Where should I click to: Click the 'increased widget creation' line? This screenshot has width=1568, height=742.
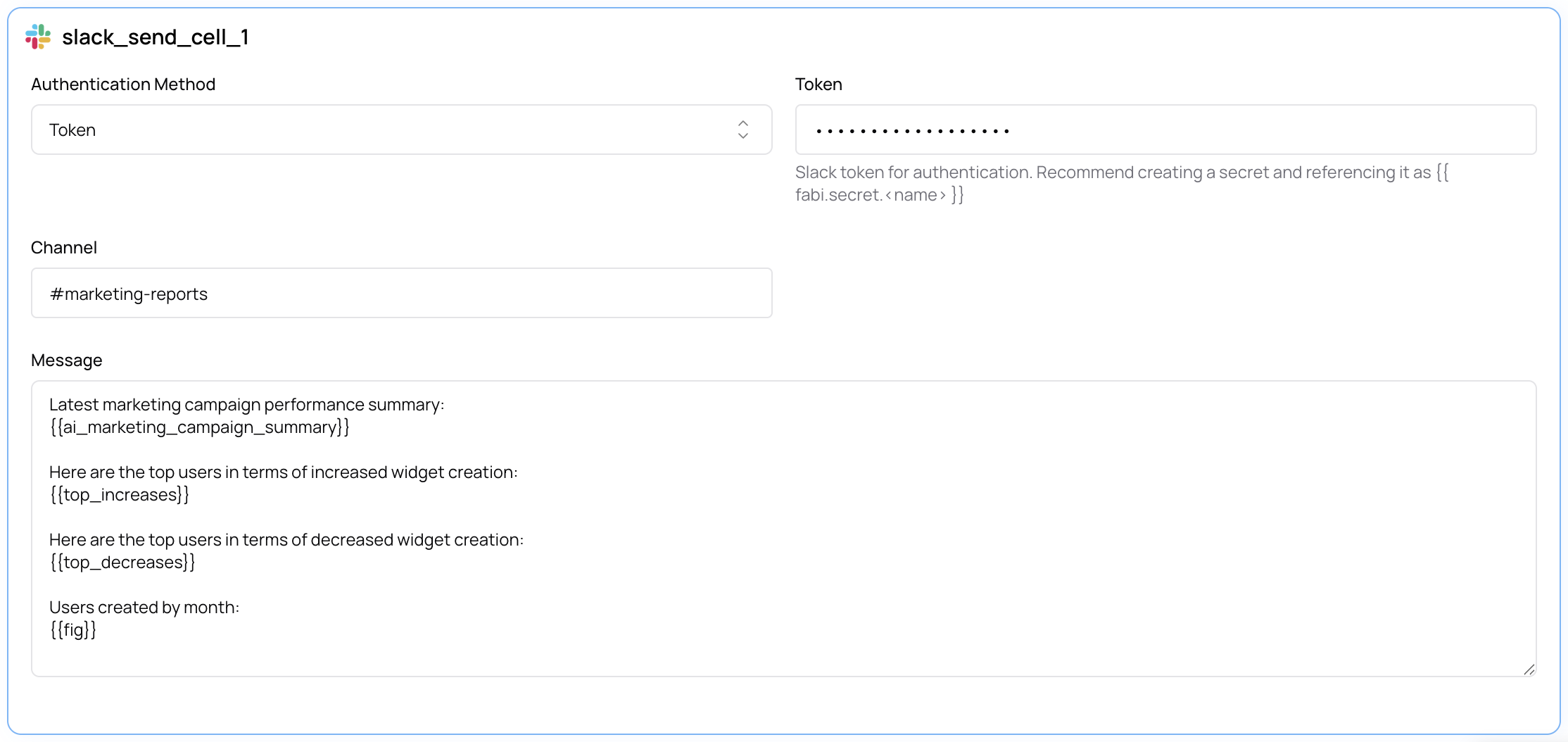[x=284, y=472]
